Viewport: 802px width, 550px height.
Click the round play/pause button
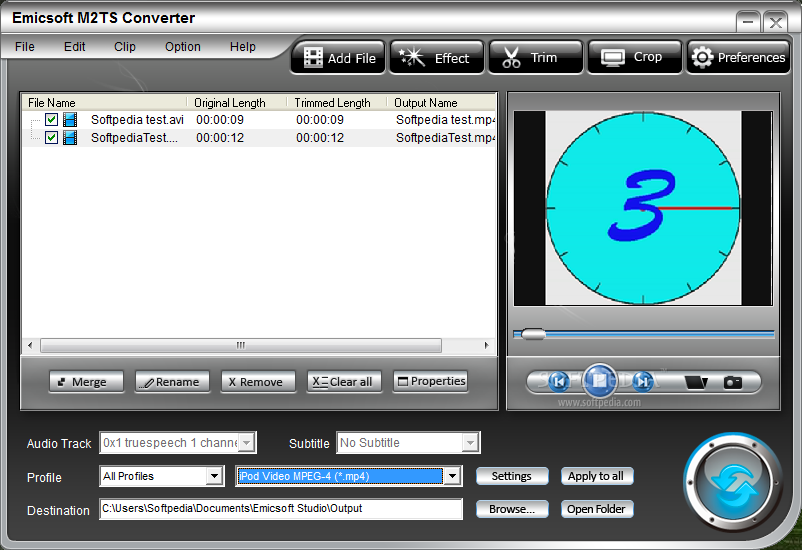[x=600, y=381]
